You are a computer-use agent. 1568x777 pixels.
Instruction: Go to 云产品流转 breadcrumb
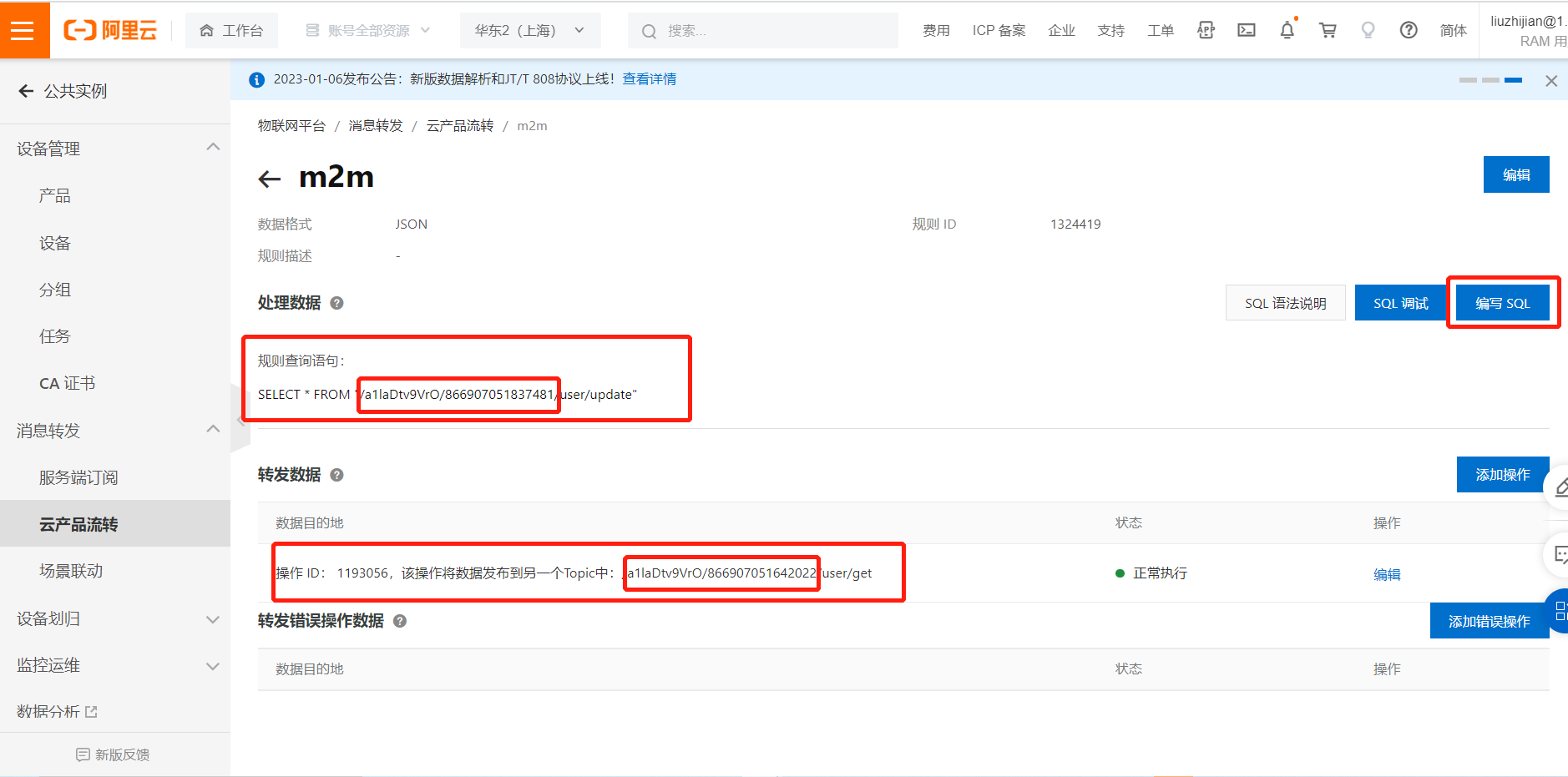tap(460, 126)
